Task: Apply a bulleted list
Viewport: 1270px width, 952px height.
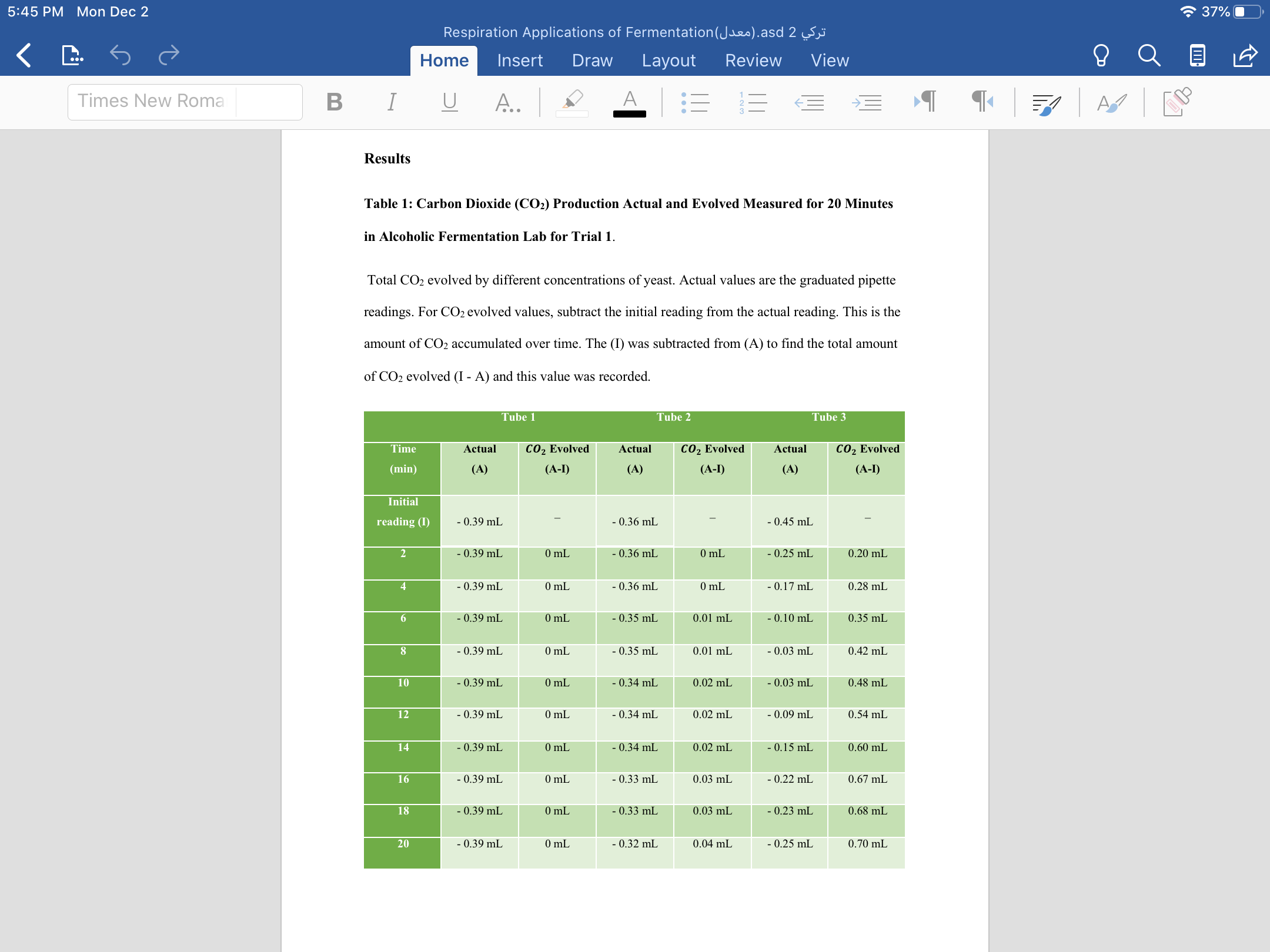Action: point(695,102)
